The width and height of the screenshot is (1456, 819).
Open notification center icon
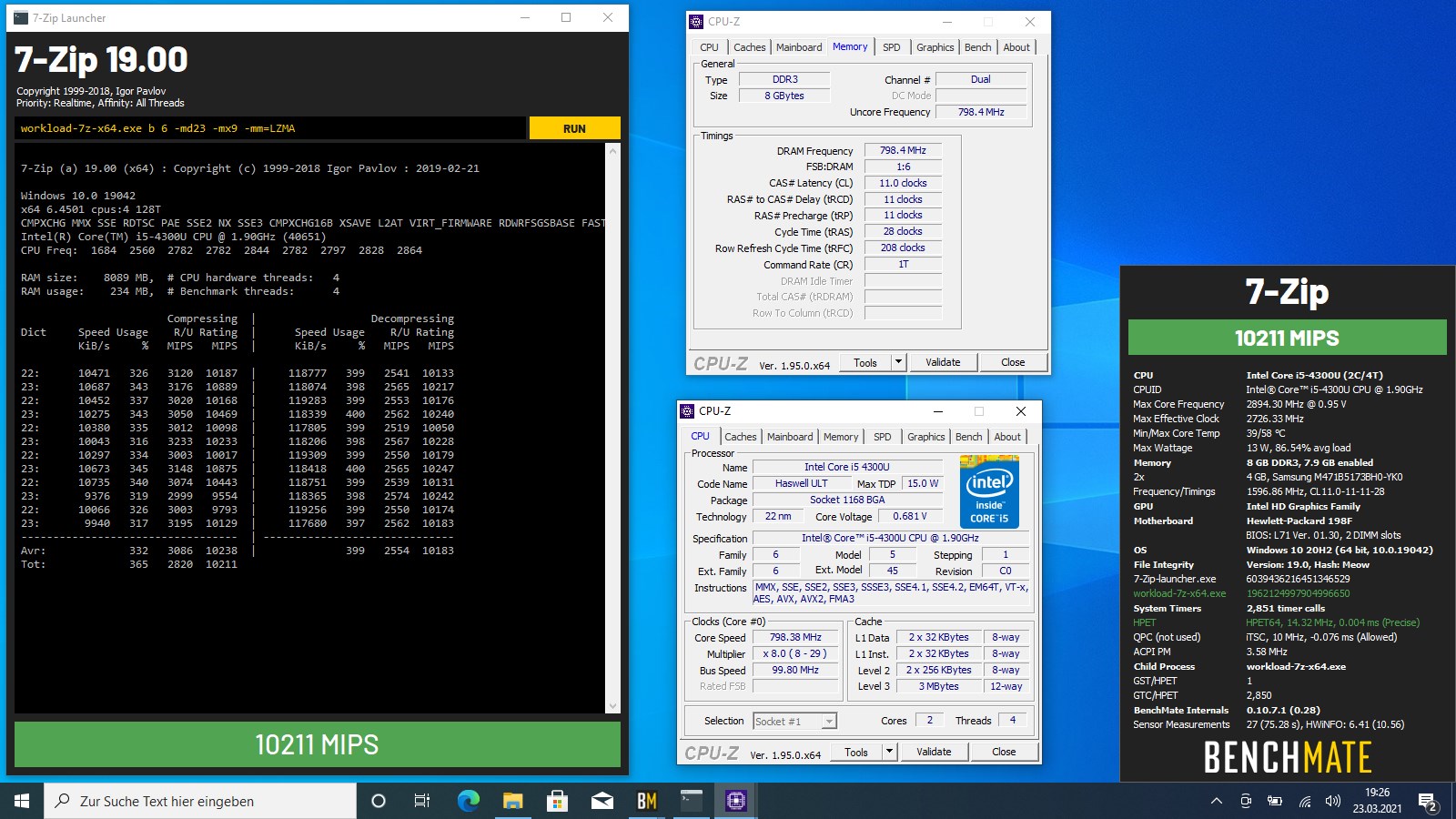point(1428,801)
